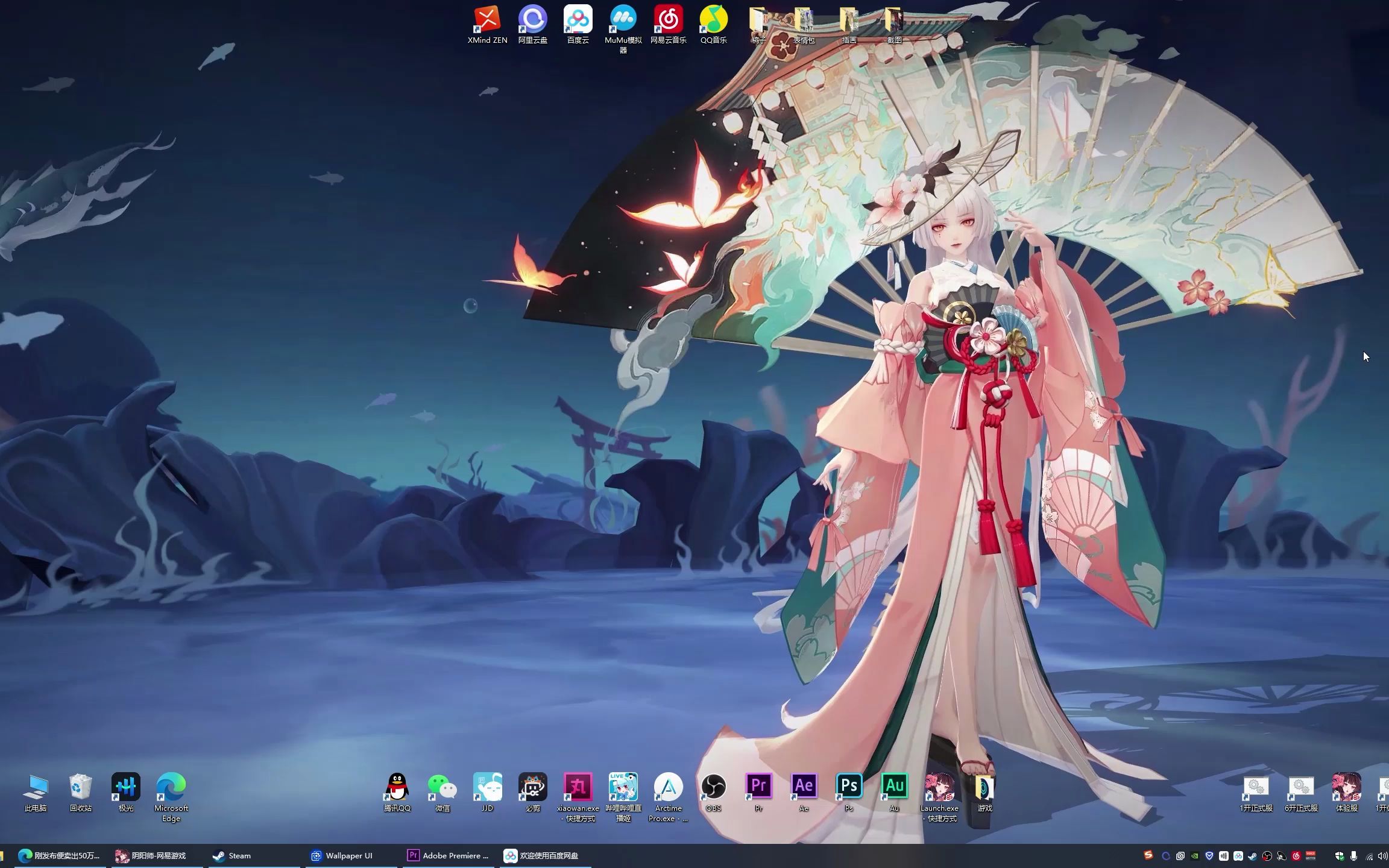The height and width of the screenshot is (868, 1389).
Task: Select the 必剪 desktop icon
Action: coord(533,793)
